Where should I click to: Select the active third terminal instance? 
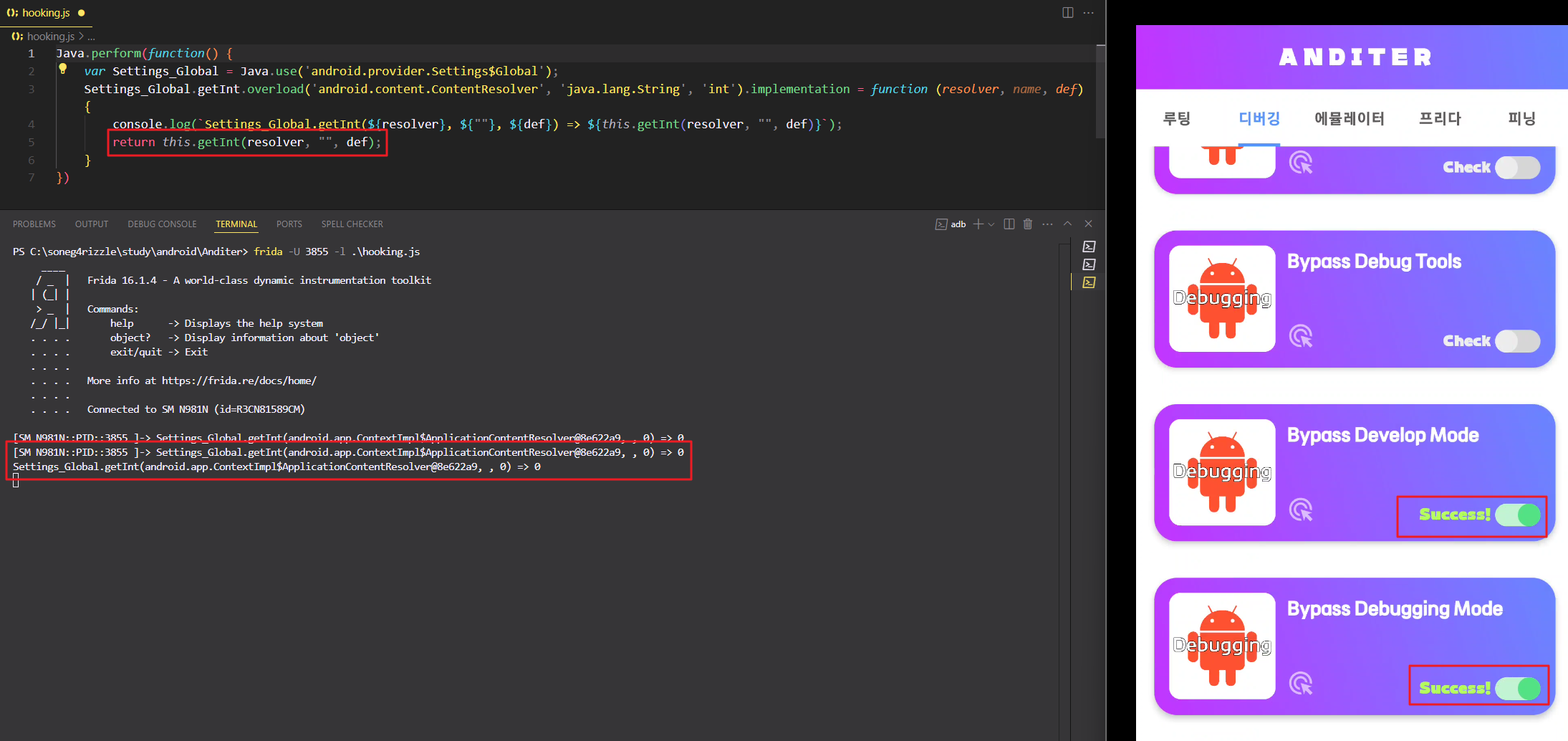tap(1089, 282)
